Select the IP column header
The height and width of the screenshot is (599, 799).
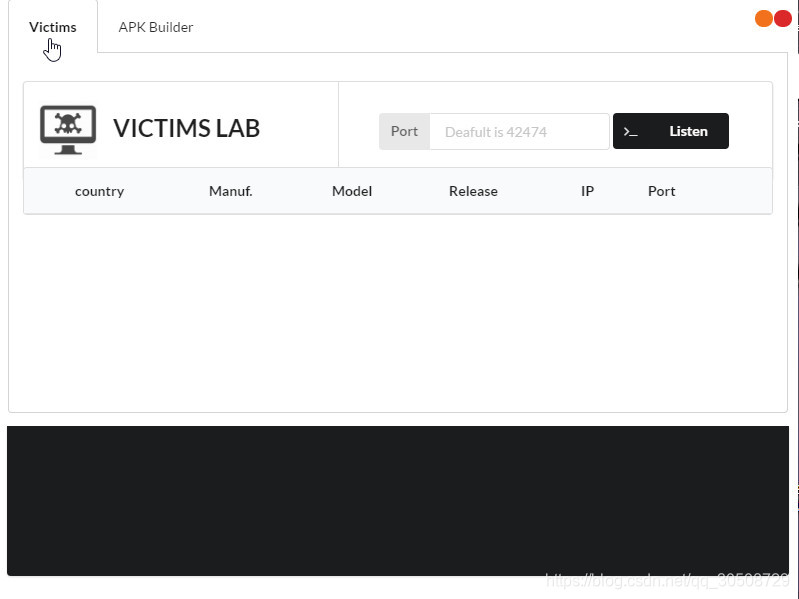tap(588, 192)
